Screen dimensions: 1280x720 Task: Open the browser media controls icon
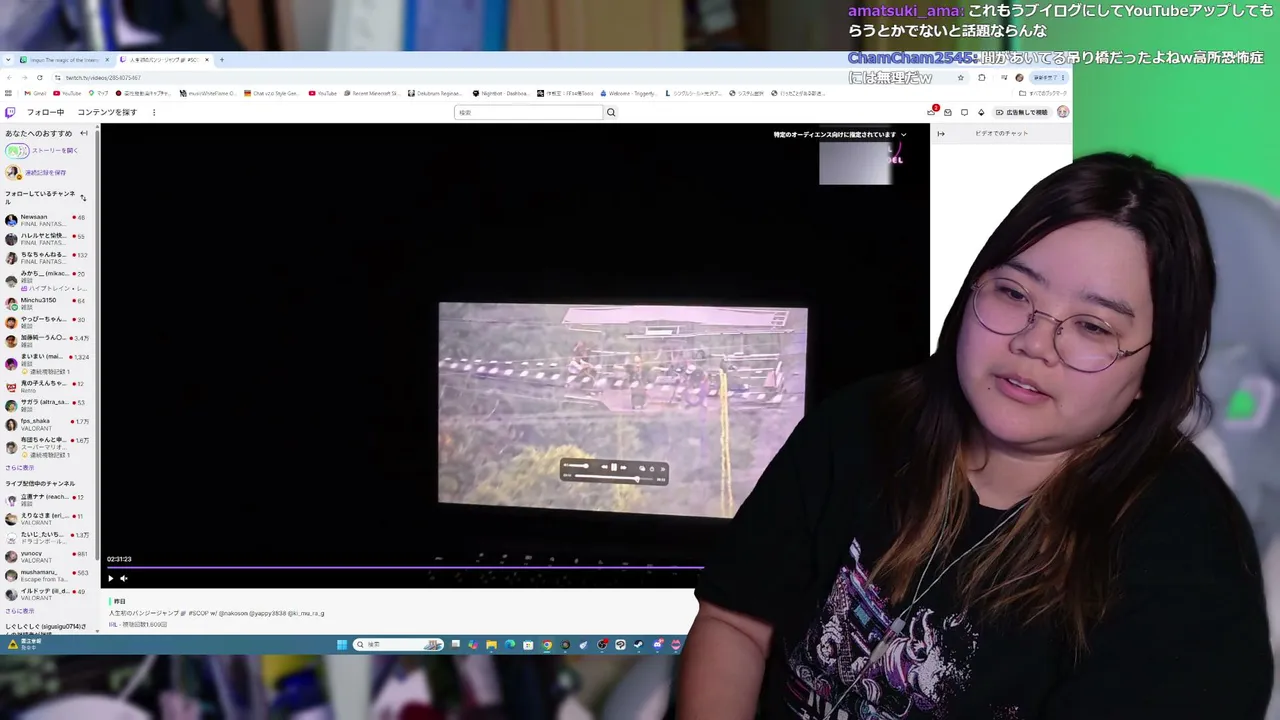(1002, 77)
